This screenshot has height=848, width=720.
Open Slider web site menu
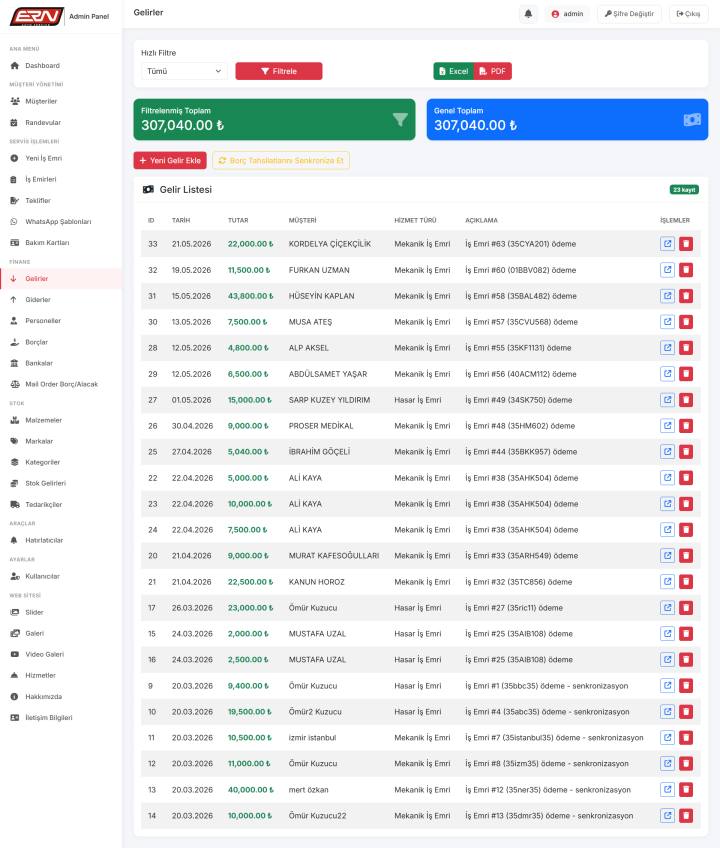[x=61, y=612]
